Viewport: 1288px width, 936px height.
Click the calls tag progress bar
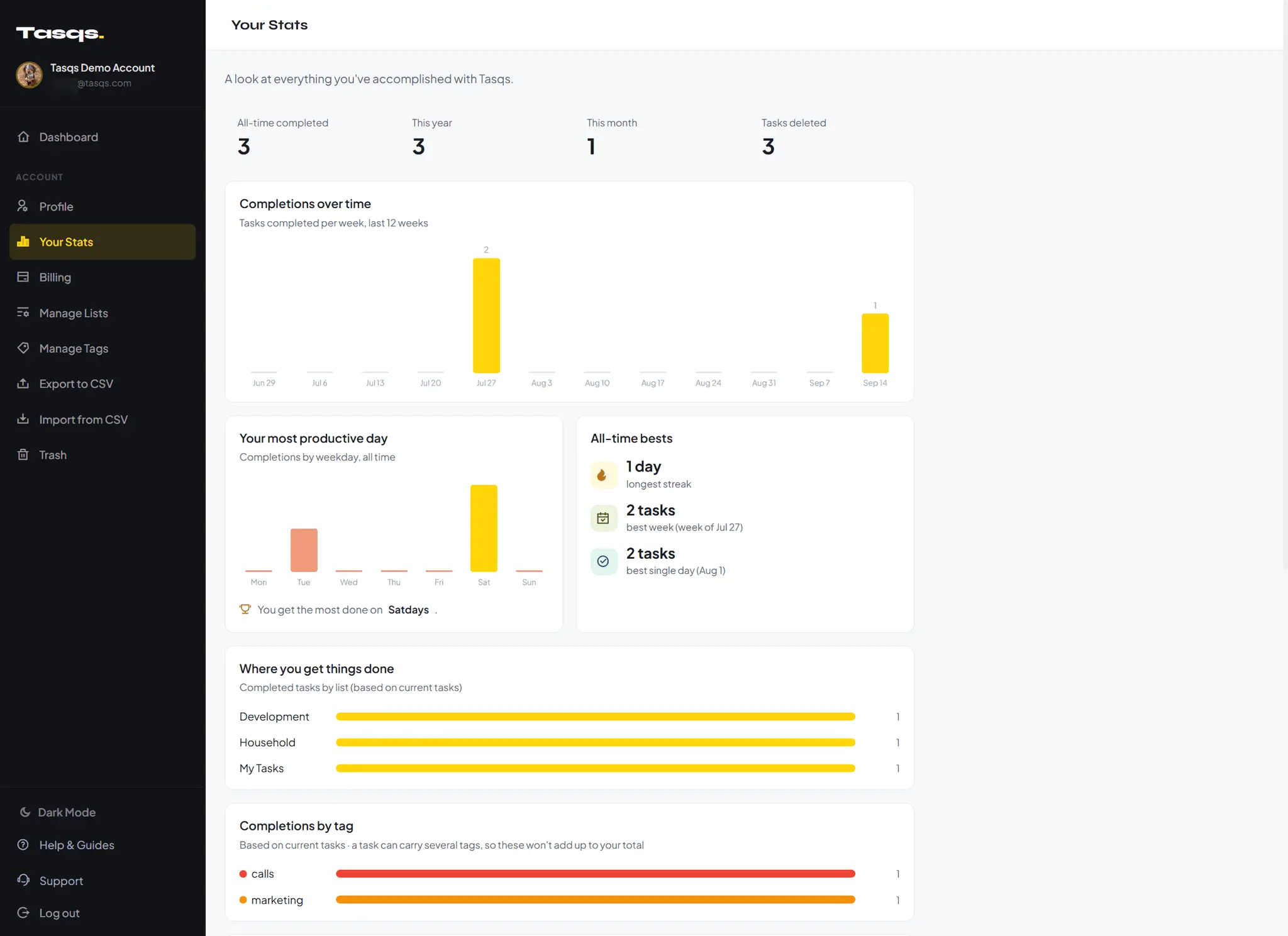point(596,874)
